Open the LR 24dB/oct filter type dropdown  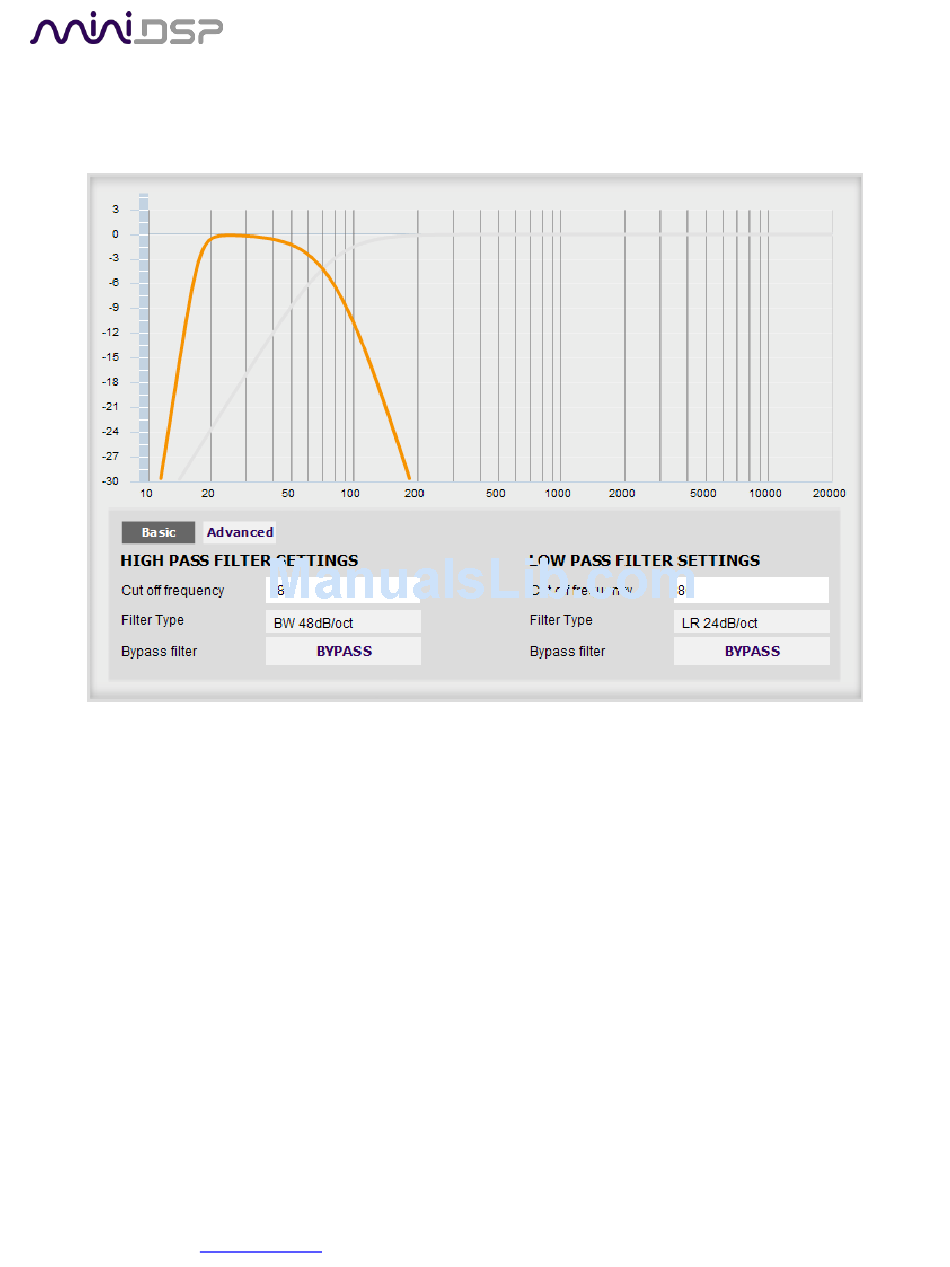[751, 622]
